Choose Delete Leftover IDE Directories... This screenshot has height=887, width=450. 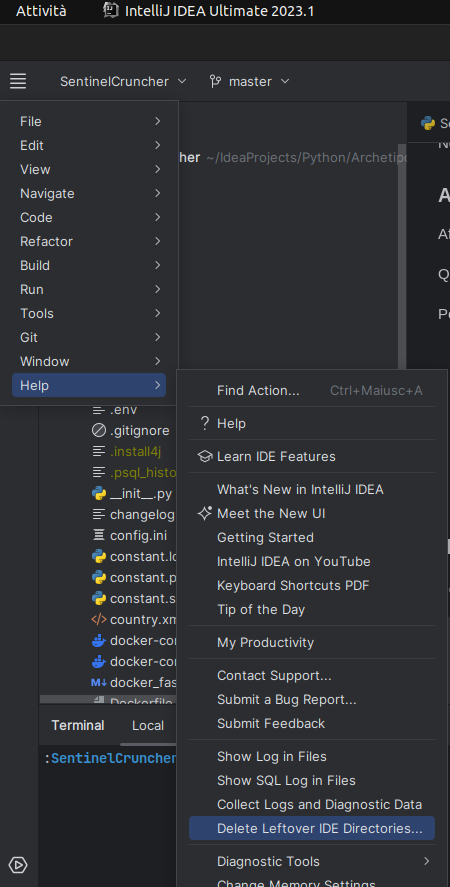312,828
